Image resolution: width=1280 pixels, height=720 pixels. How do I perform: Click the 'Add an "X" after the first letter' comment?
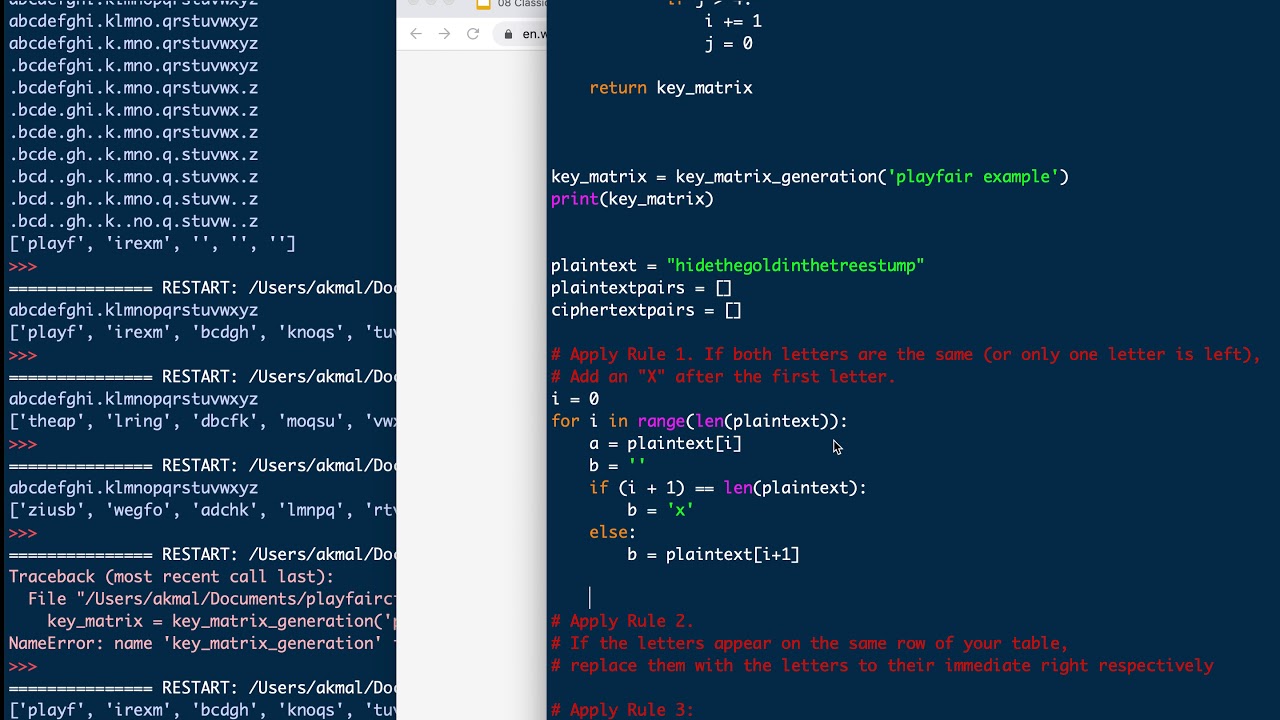click(x=723, y=377)
